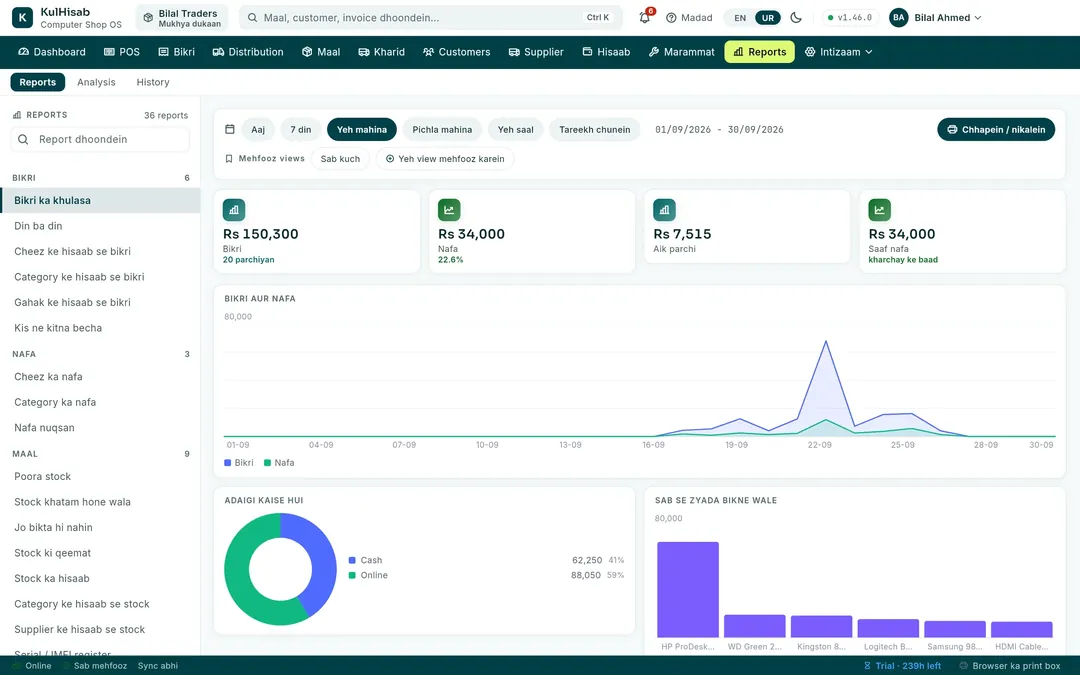This screenshot has height=675, width=1080.
Task: Select the 7 din date filter
Action: point(301,129)
